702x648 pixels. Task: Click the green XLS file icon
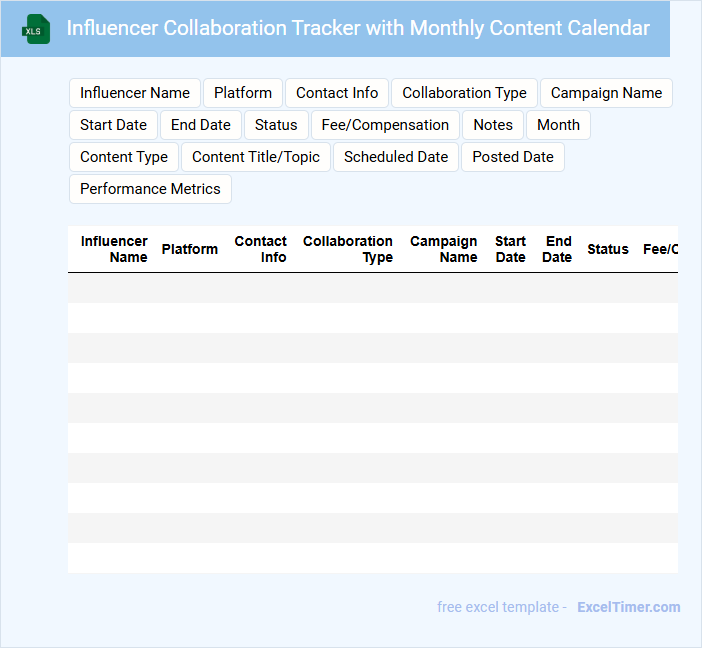click(x=36, y=29)
